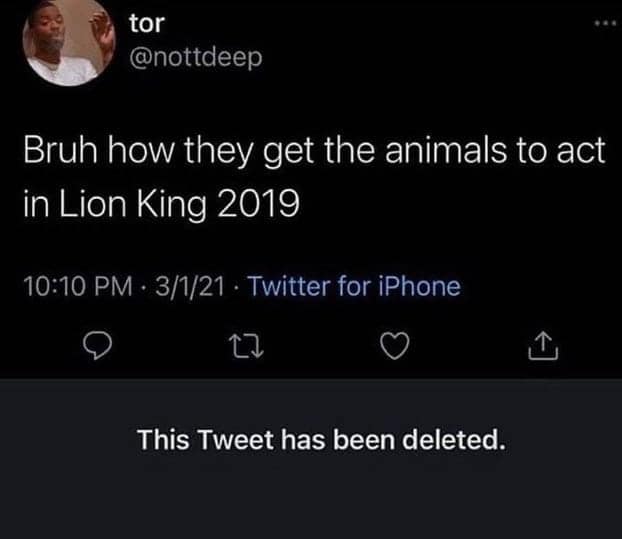Click the "Twitter for iPhone" source link
Screen dimensions: 622x539
click(x=354, y=287)
